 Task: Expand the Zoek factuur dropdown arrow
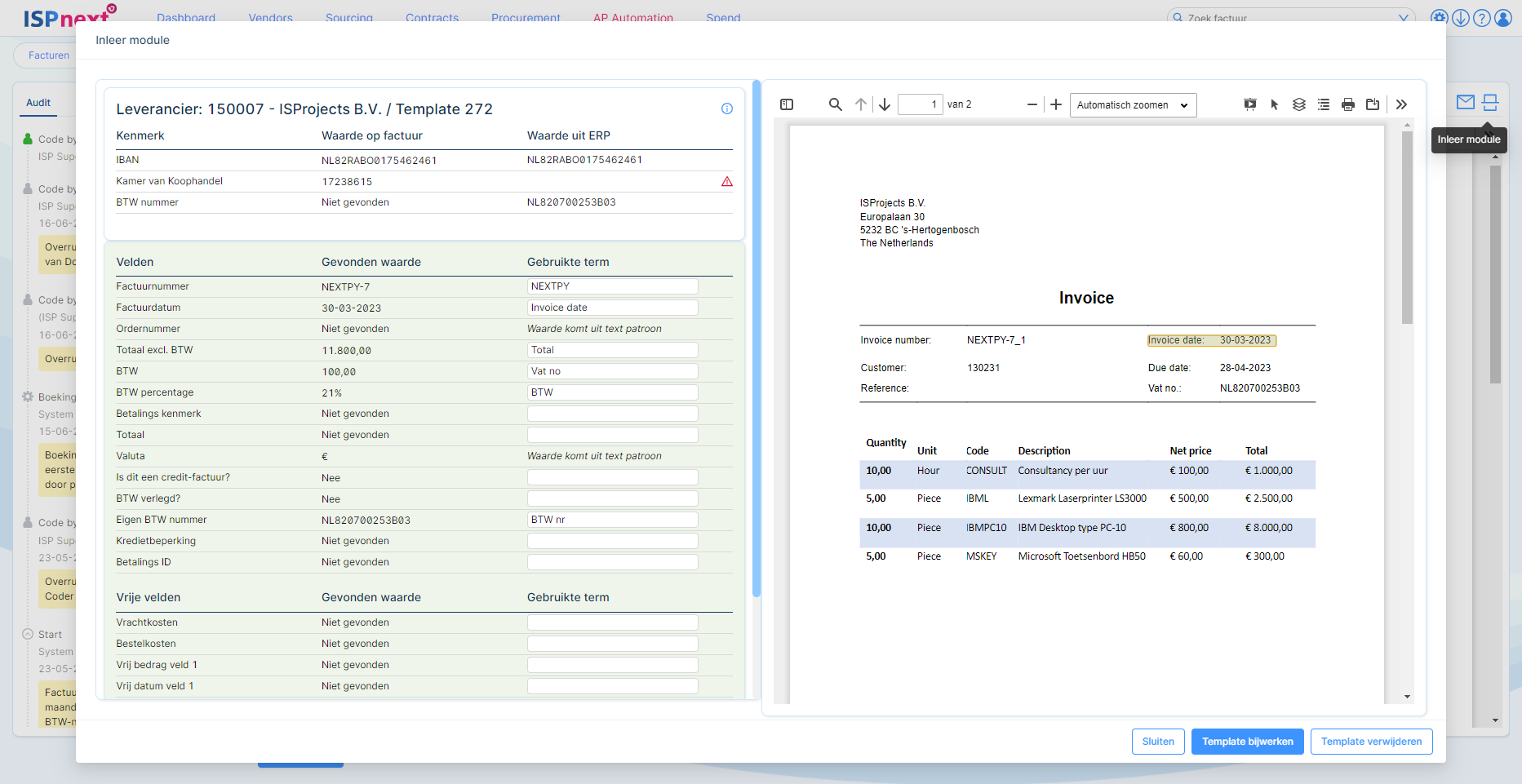[x=1404, y=17]
